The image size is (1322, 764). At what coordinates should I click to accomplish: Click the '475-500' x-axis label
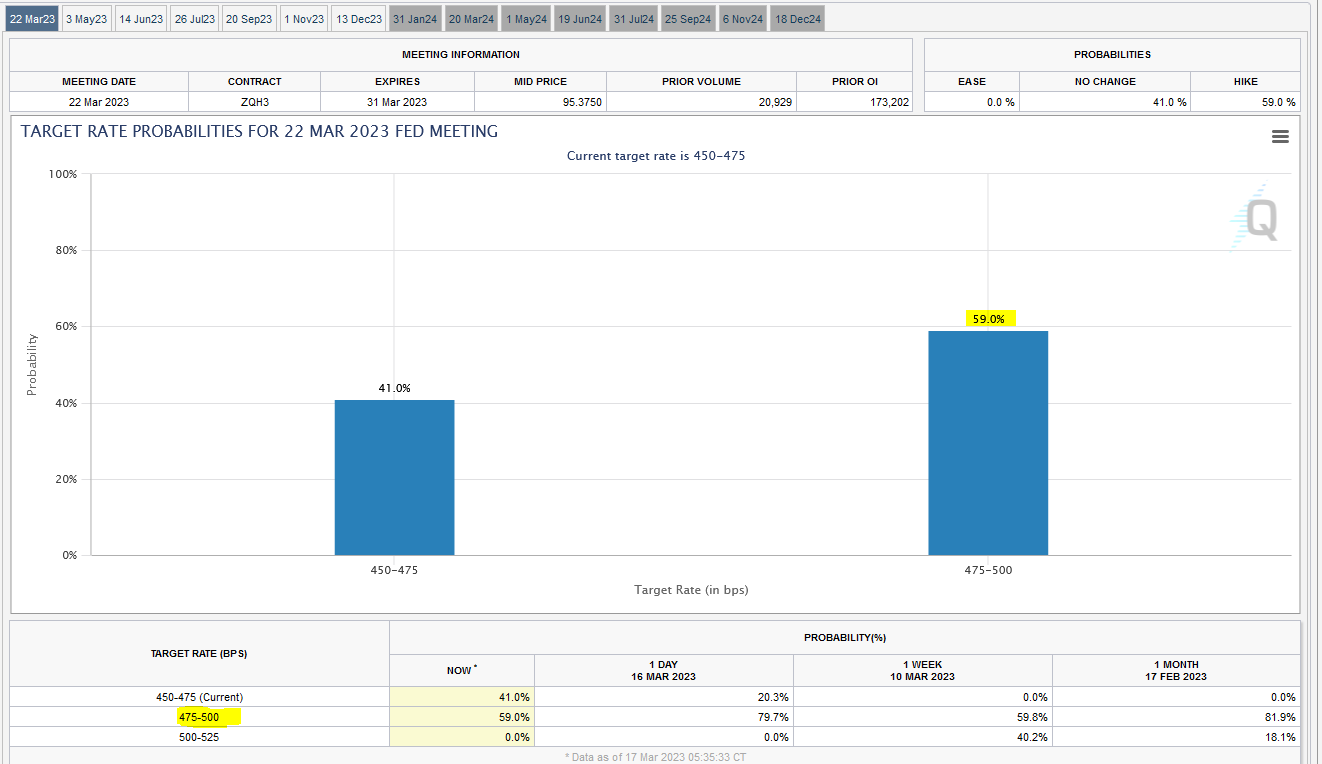coord(988,570)
